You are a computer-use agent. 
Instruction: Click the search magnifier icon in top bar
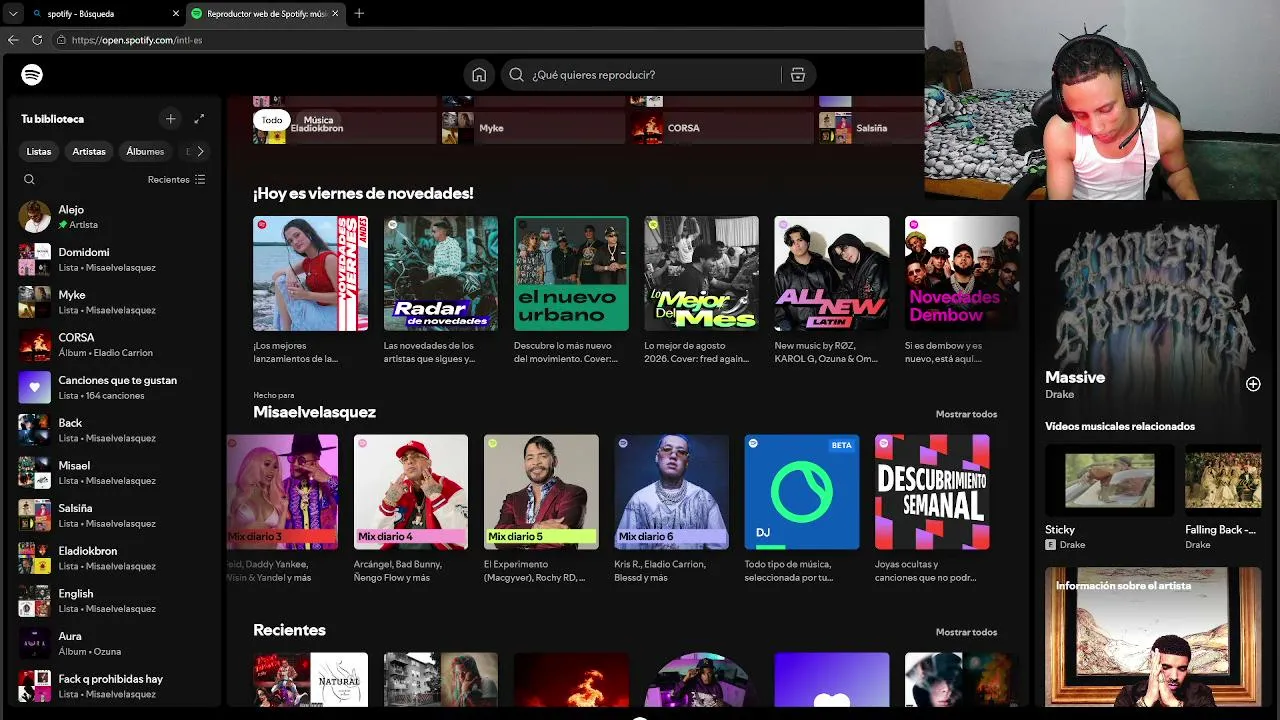coord(516,75)
